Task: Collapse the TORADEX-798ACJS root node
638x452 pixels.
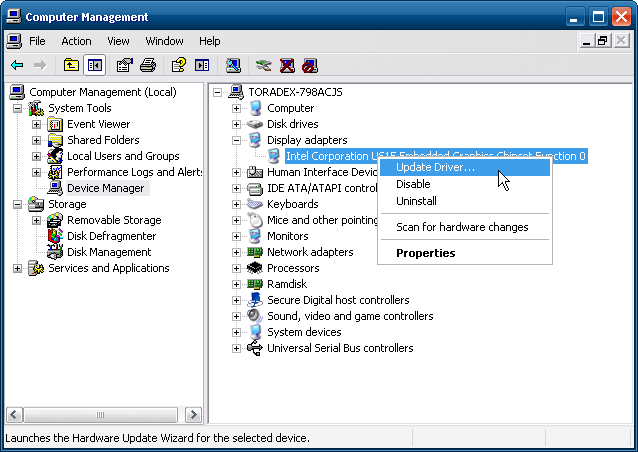Action: (218, 92)
